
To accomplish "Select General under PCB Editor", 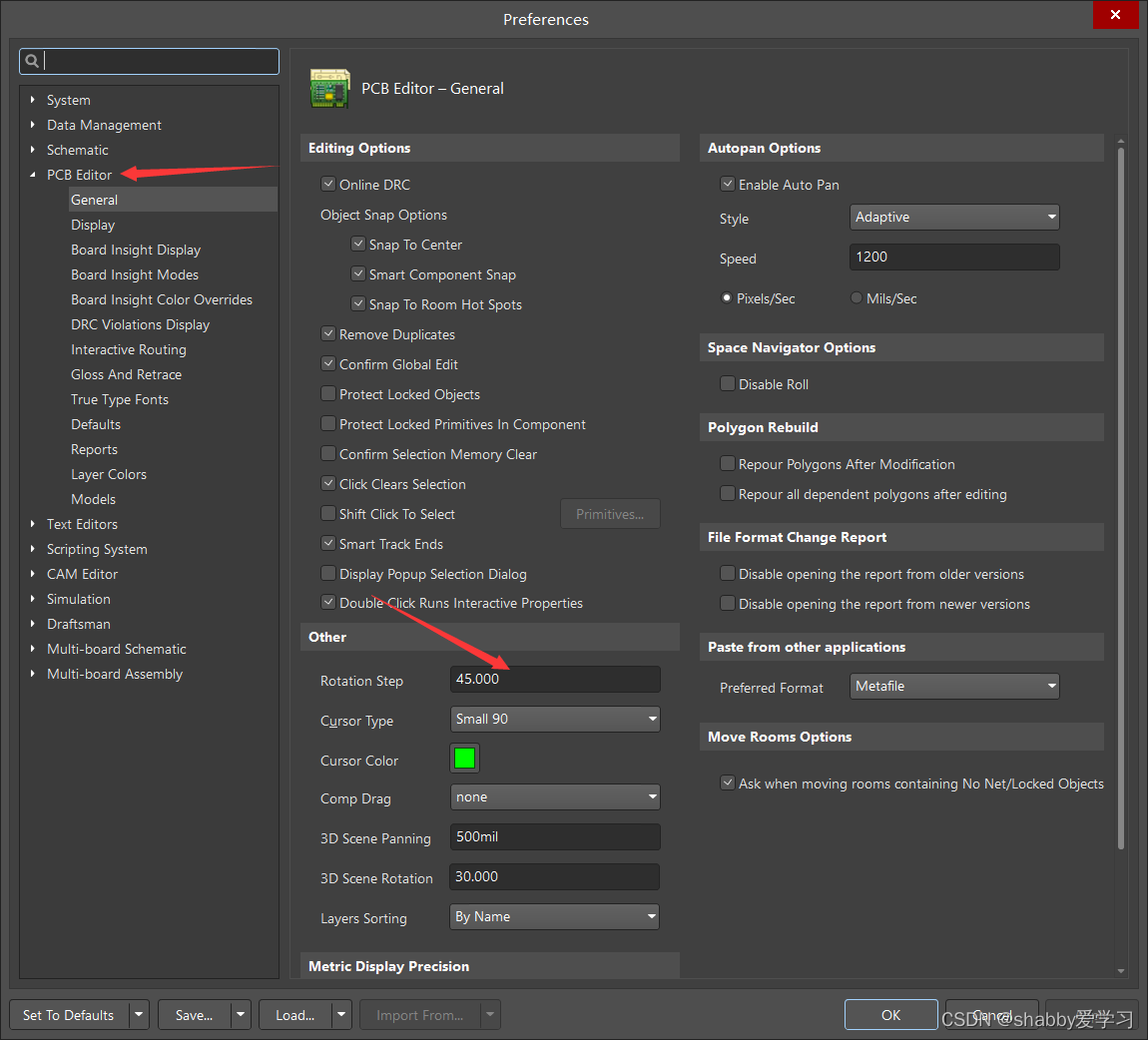I will 173,199.
